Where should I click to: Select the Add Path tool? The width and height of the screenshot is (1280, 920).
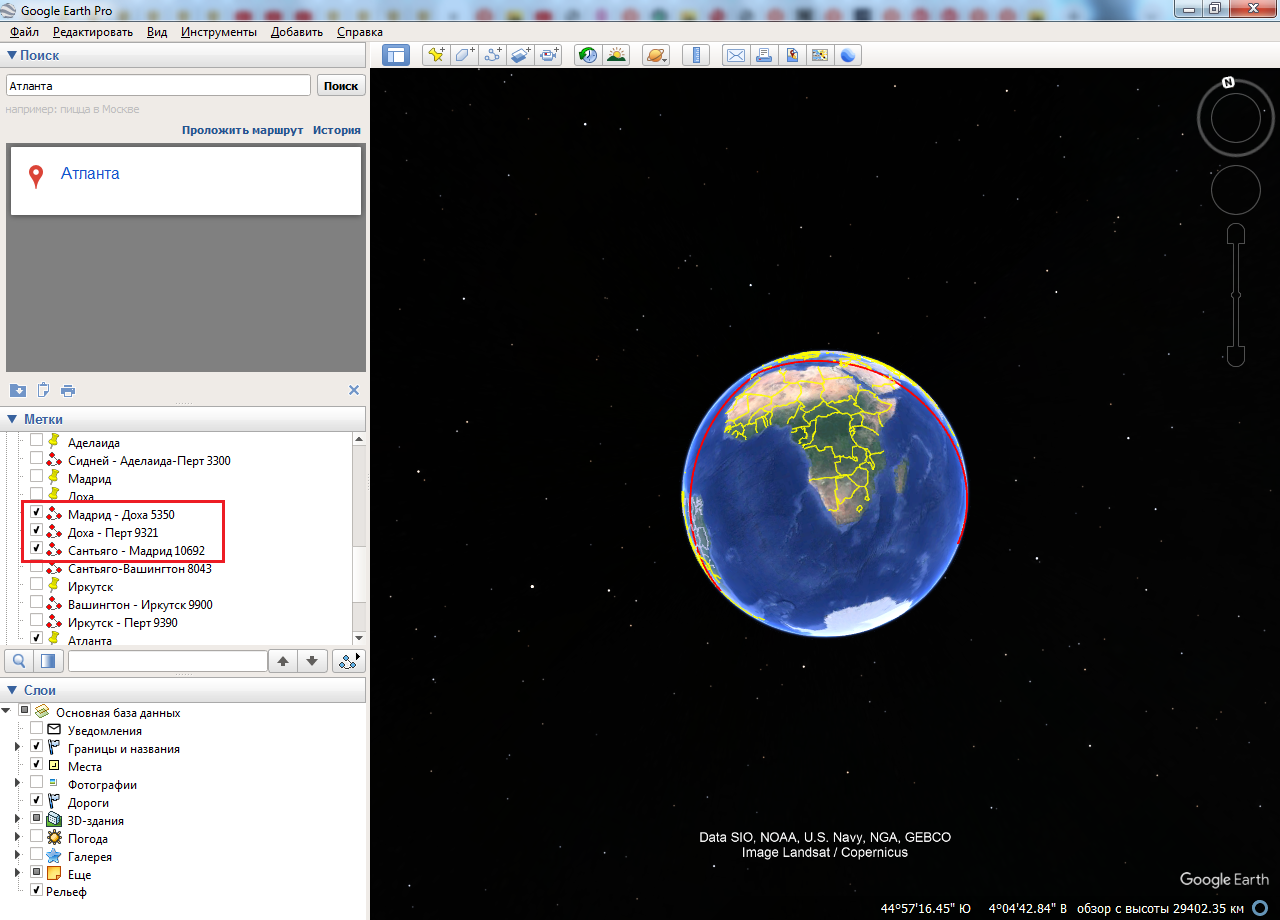(x=493, y=55)
